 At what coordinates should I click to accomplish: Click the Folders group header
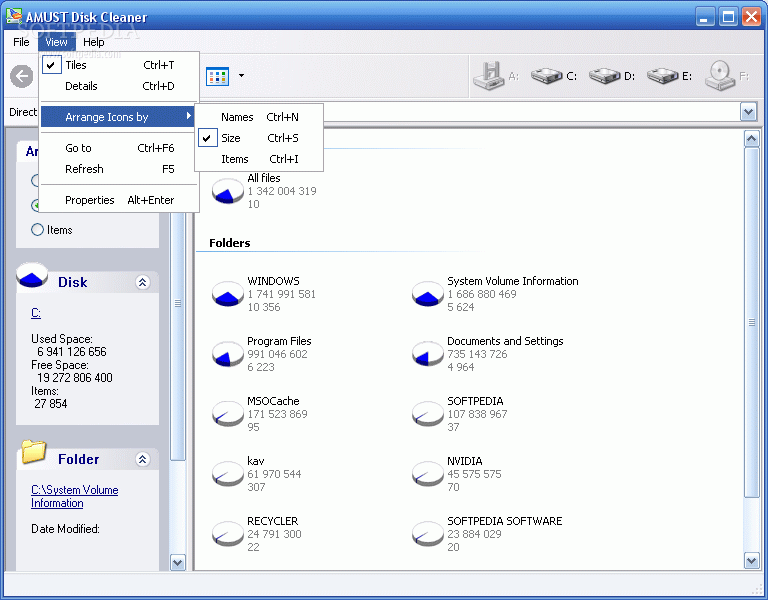click(x=229, y=243)
